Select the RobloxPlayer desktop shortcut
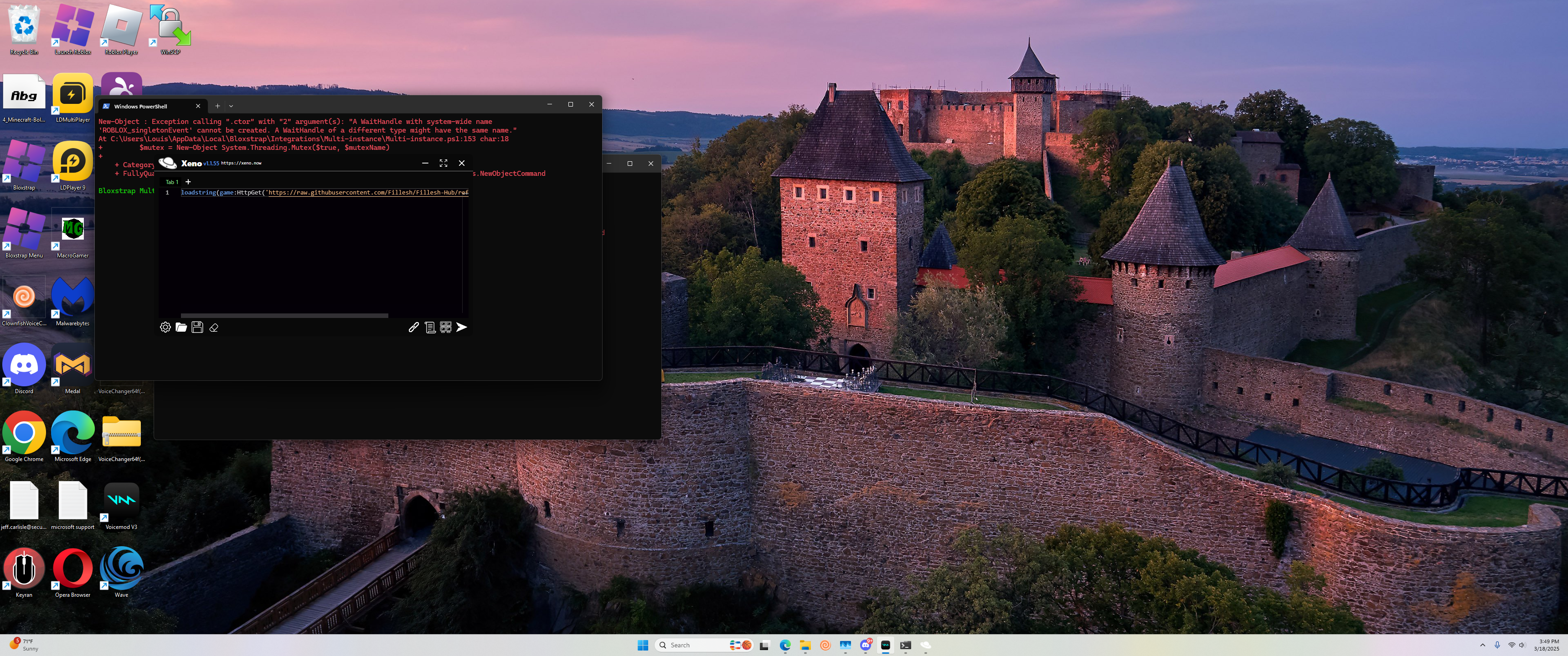 pyautogui.click(x=121, y=30)
